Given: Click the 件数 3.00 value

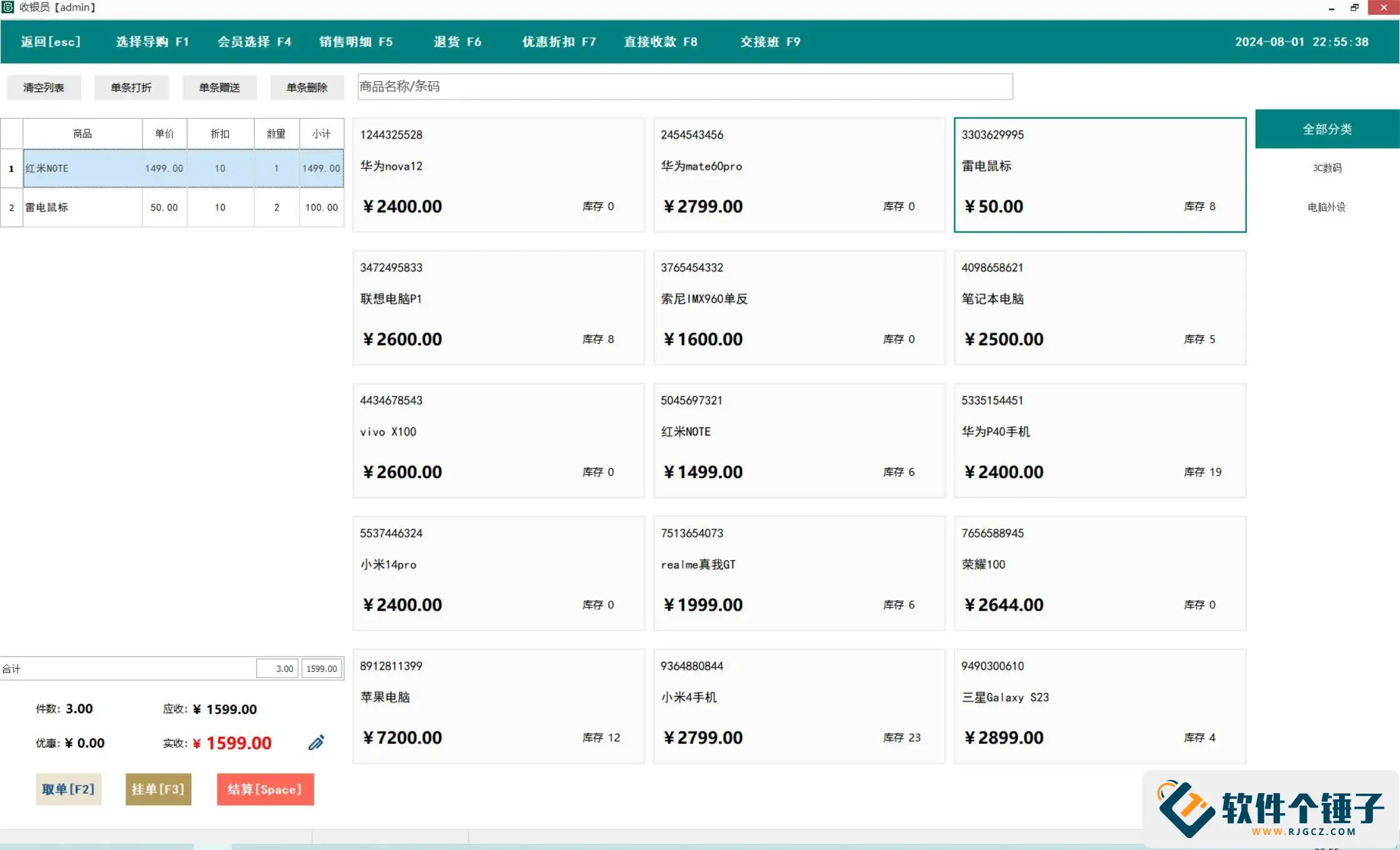Looking at the screenshot, I should [x=79, y=709].
